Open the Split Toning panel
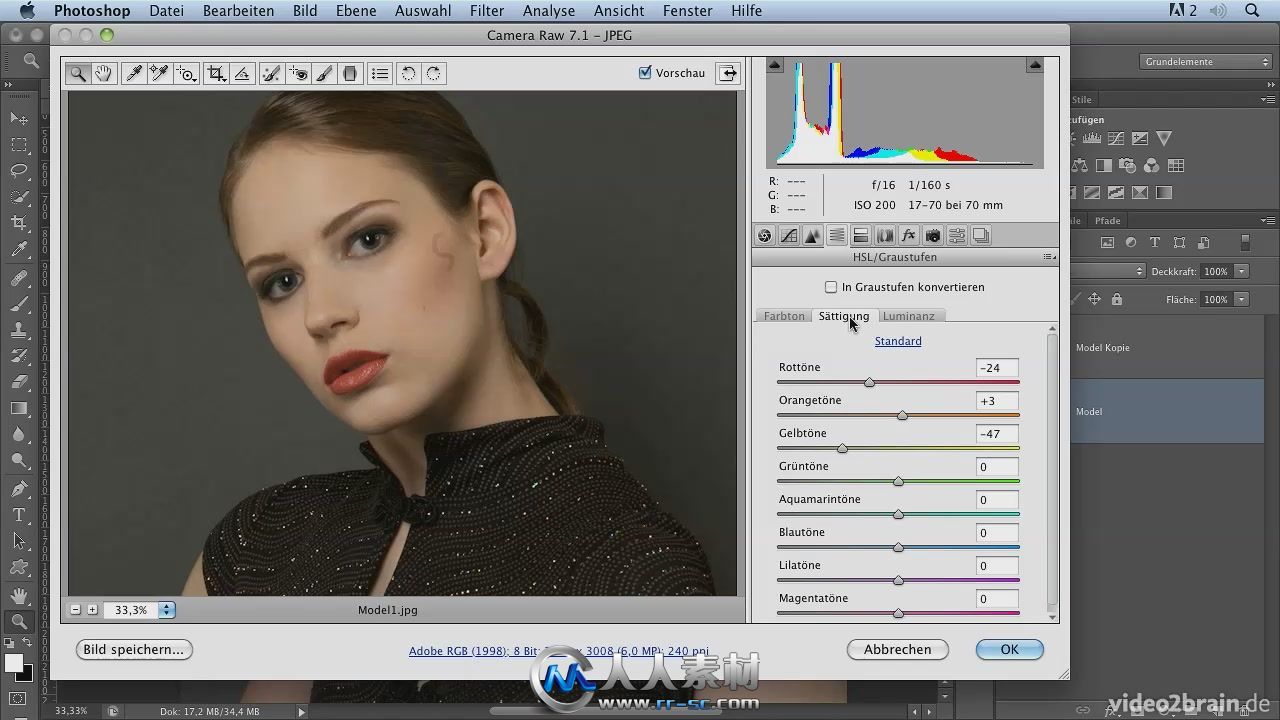 click(x=861, y=236)
